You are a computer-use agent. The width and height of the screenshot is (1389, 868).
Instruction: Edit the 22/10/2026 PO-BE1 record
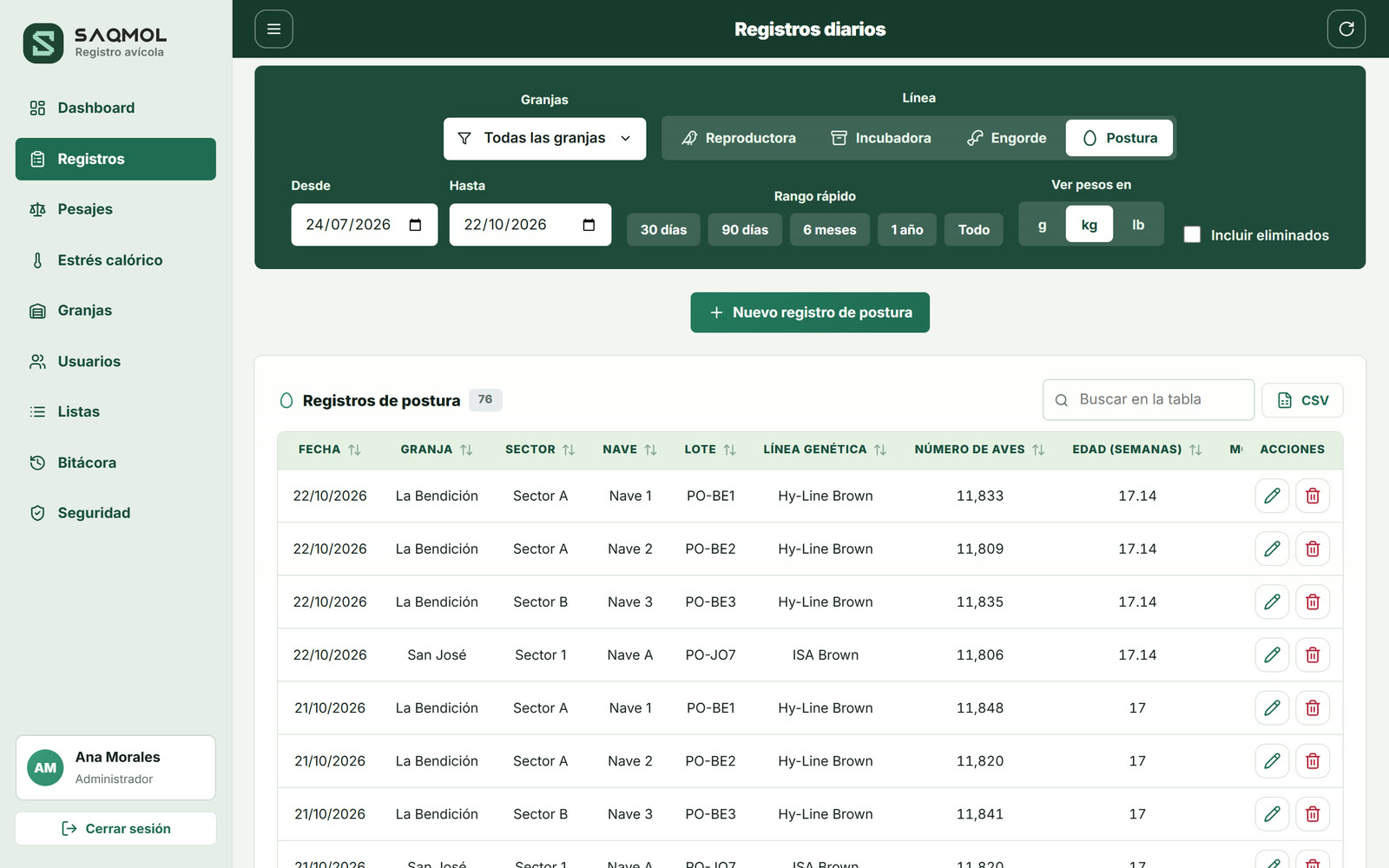click(x=1272, y=496)
